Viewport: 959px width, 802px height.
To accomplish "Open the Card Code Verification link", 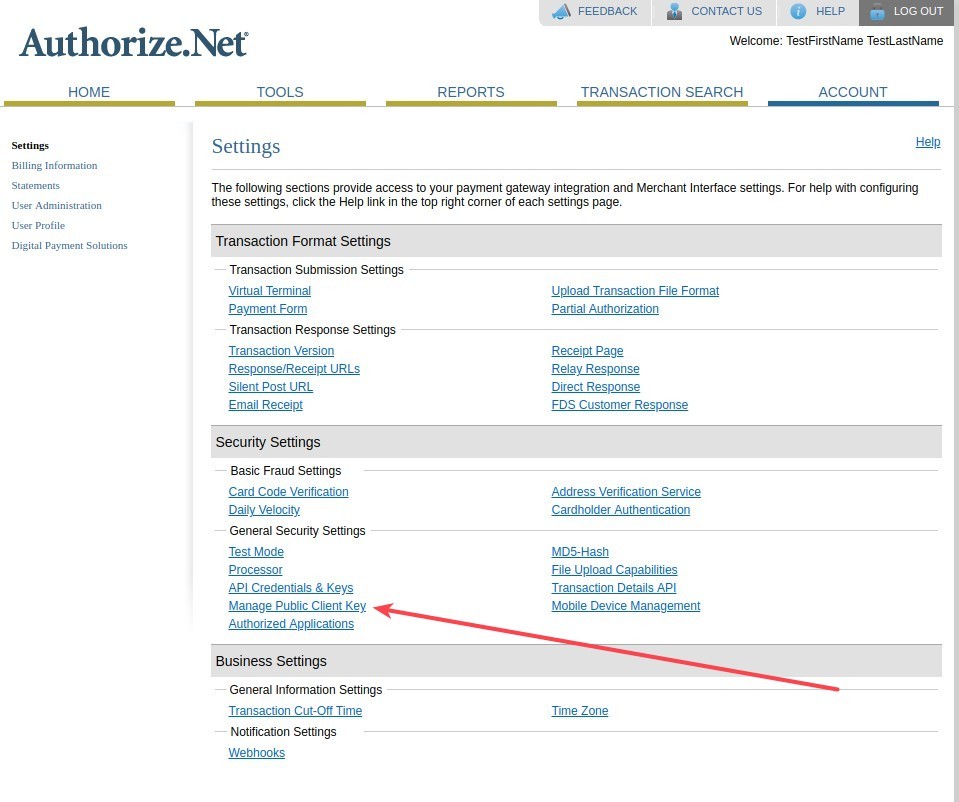I will [289, 492].
